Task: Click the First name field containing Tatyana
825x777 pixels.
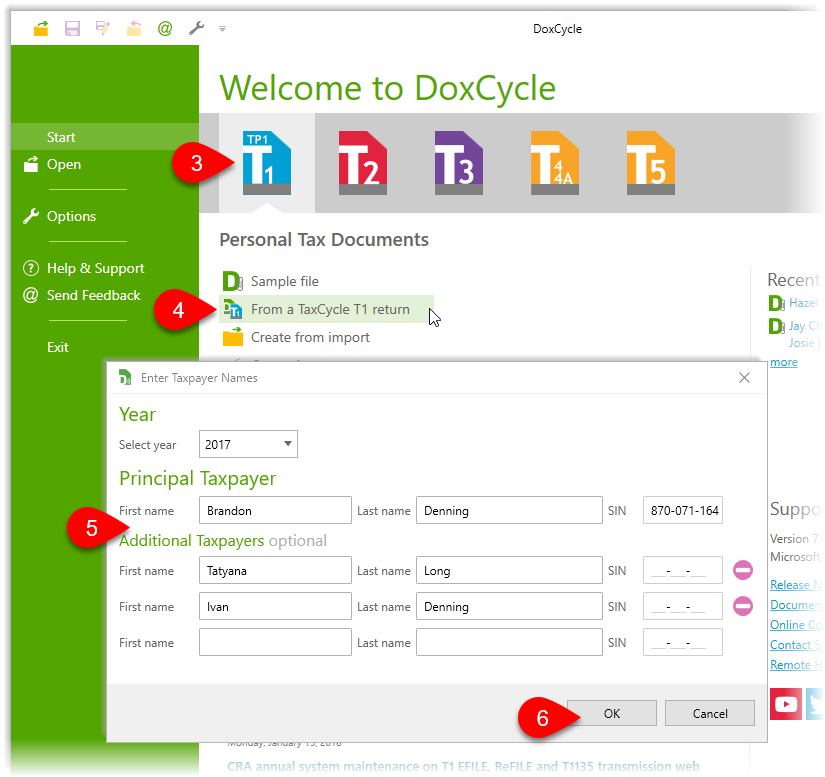Action: pyautogui.click(x=275, y=570)
